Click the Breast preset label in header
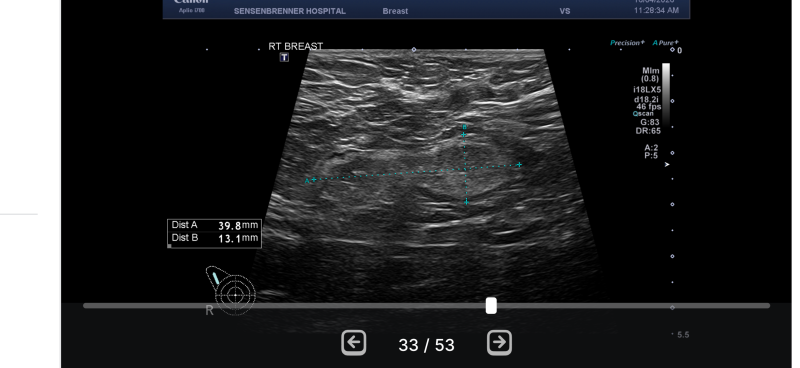The height and width of the screenshot is (368, 800). point(395,11)
